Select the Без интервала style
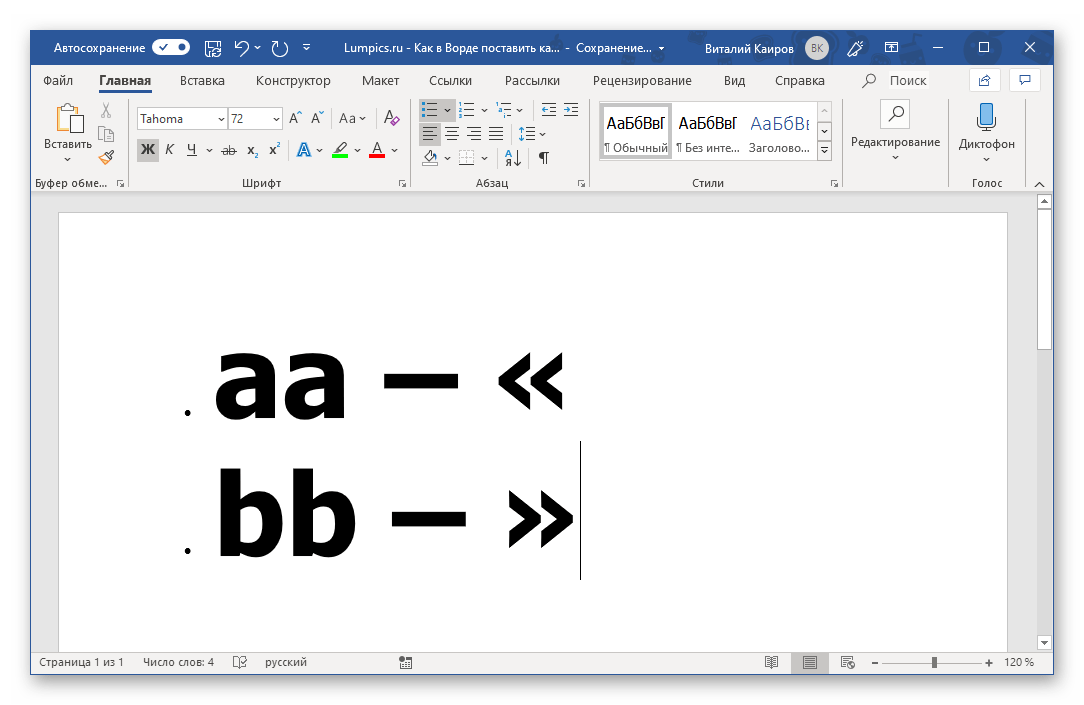 click(707, 132)
